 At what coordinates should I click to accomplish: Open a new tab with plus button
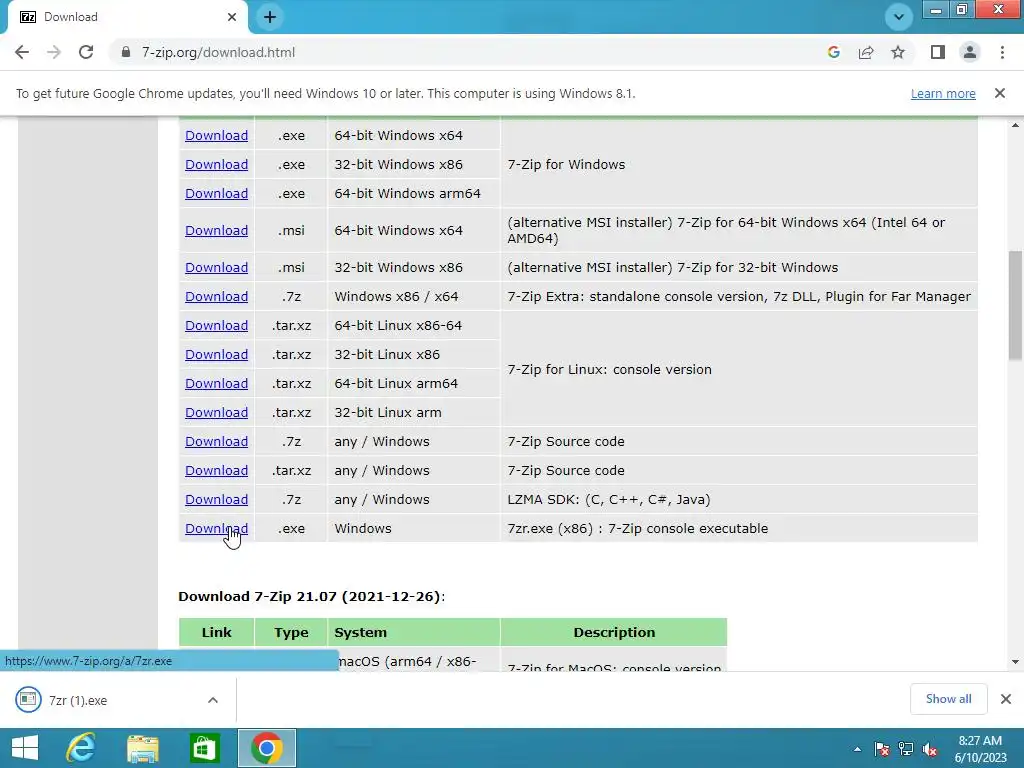coord(270,17)
